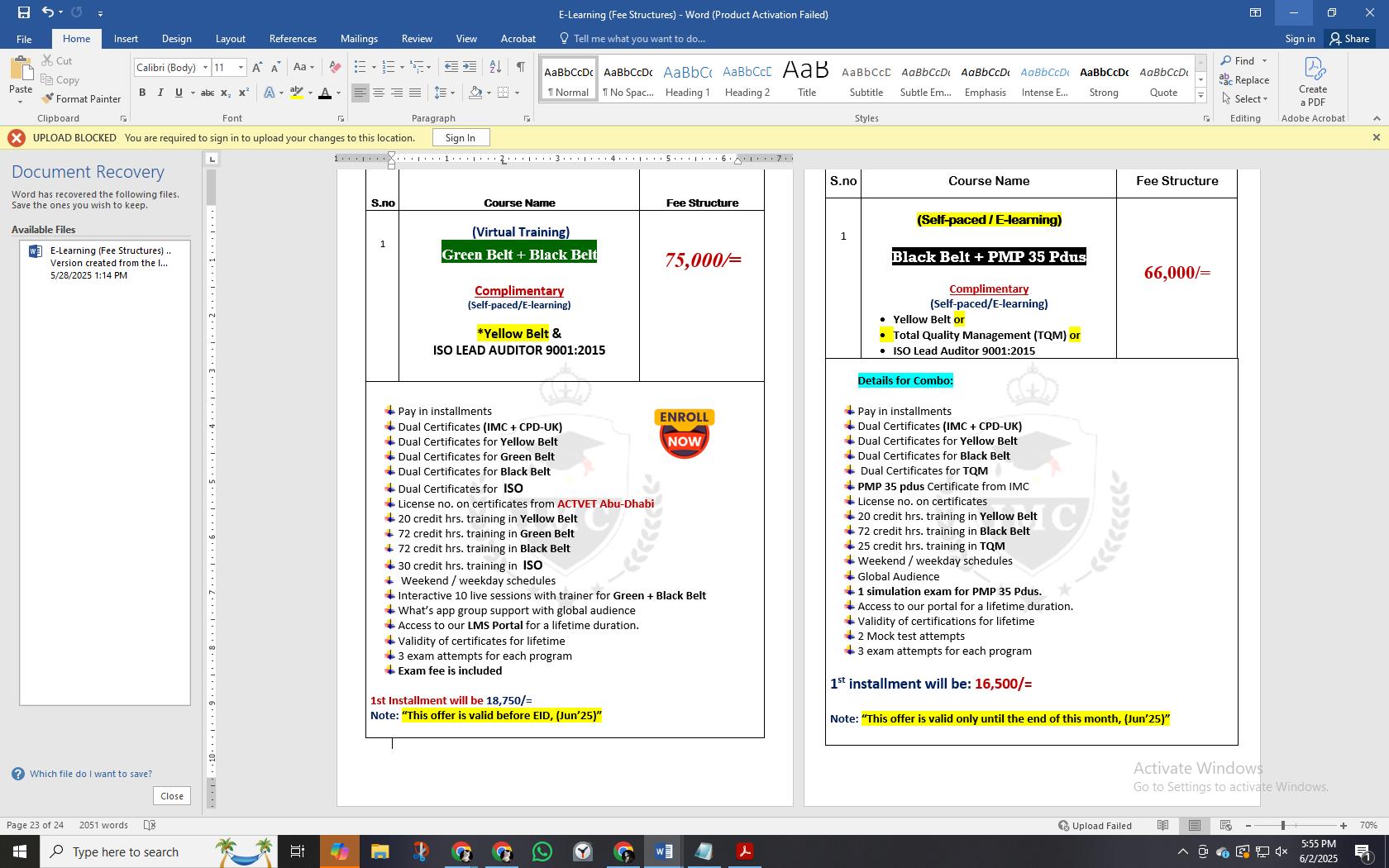
Task: Click Text Highlight Color swatch
Action: (x=297, y=93)
